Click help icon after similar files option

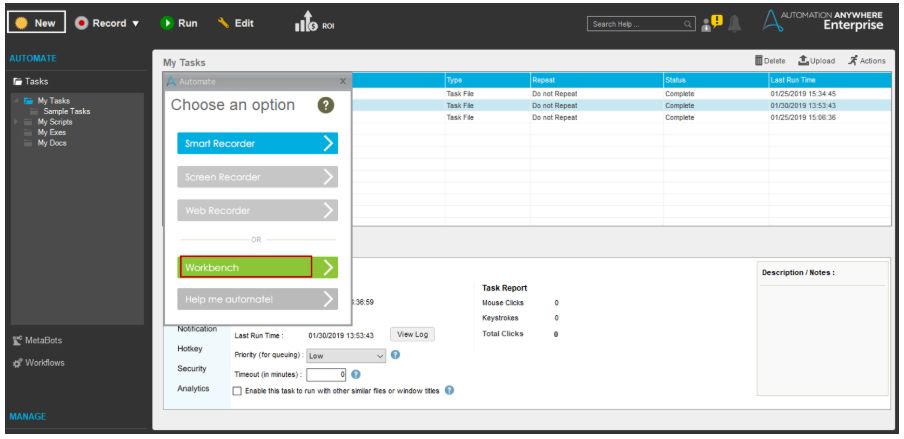pyautogui.click(x=449, y=391)
